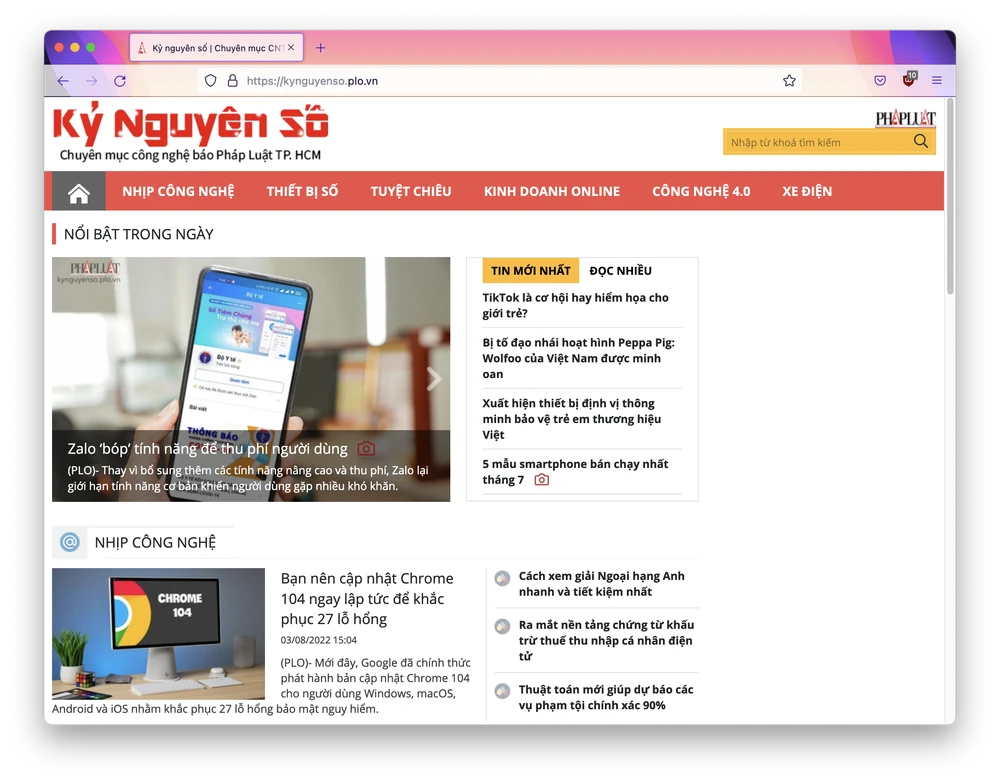1000x783 pixels.
Task: Click the camera icon next to '5 mẫu smartphone' article
Action: (x=541, y=480)
